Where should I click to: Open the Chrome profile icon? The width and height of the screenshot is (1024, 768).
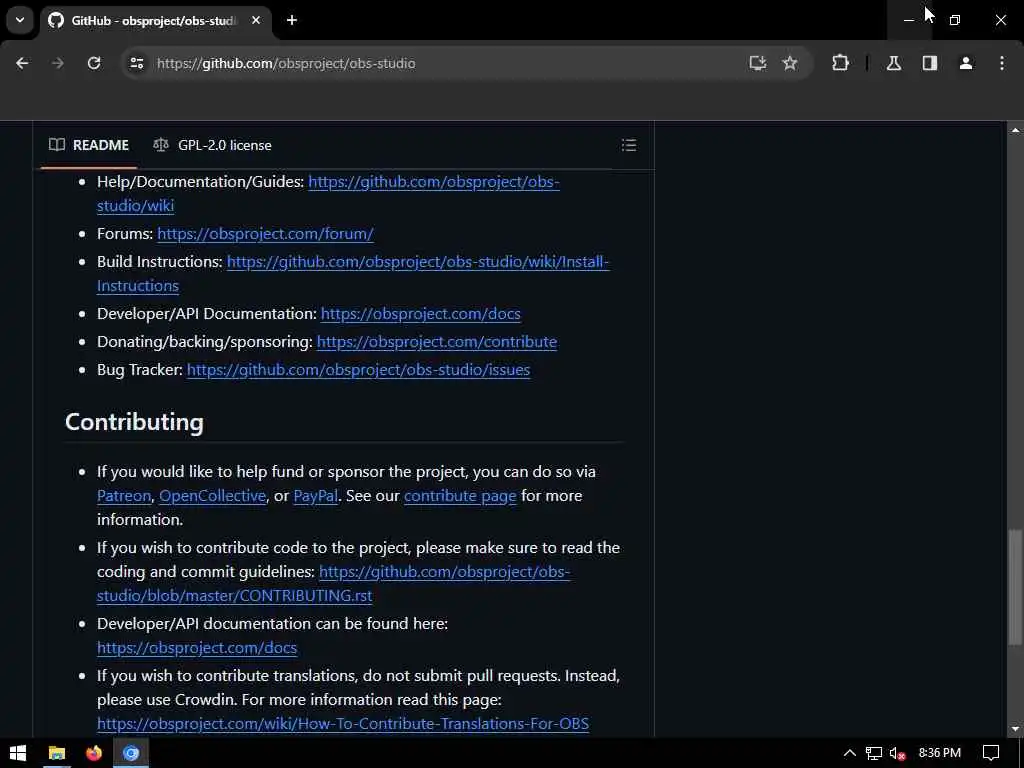[966, 63]
